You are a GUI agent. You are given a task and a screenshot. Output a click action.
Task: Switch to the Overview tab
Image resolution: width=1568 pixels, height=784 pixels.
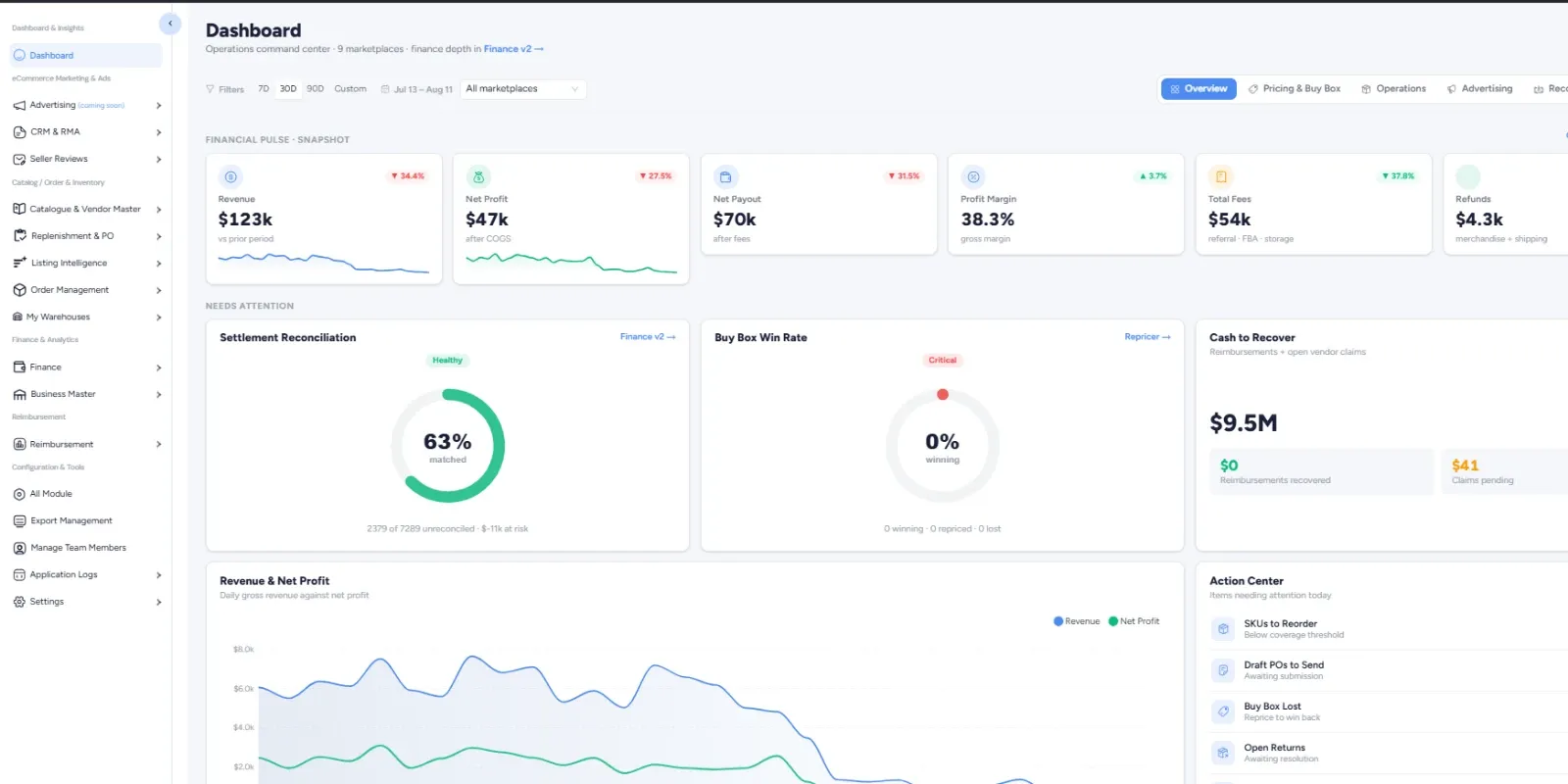(x=1199, y=89)
